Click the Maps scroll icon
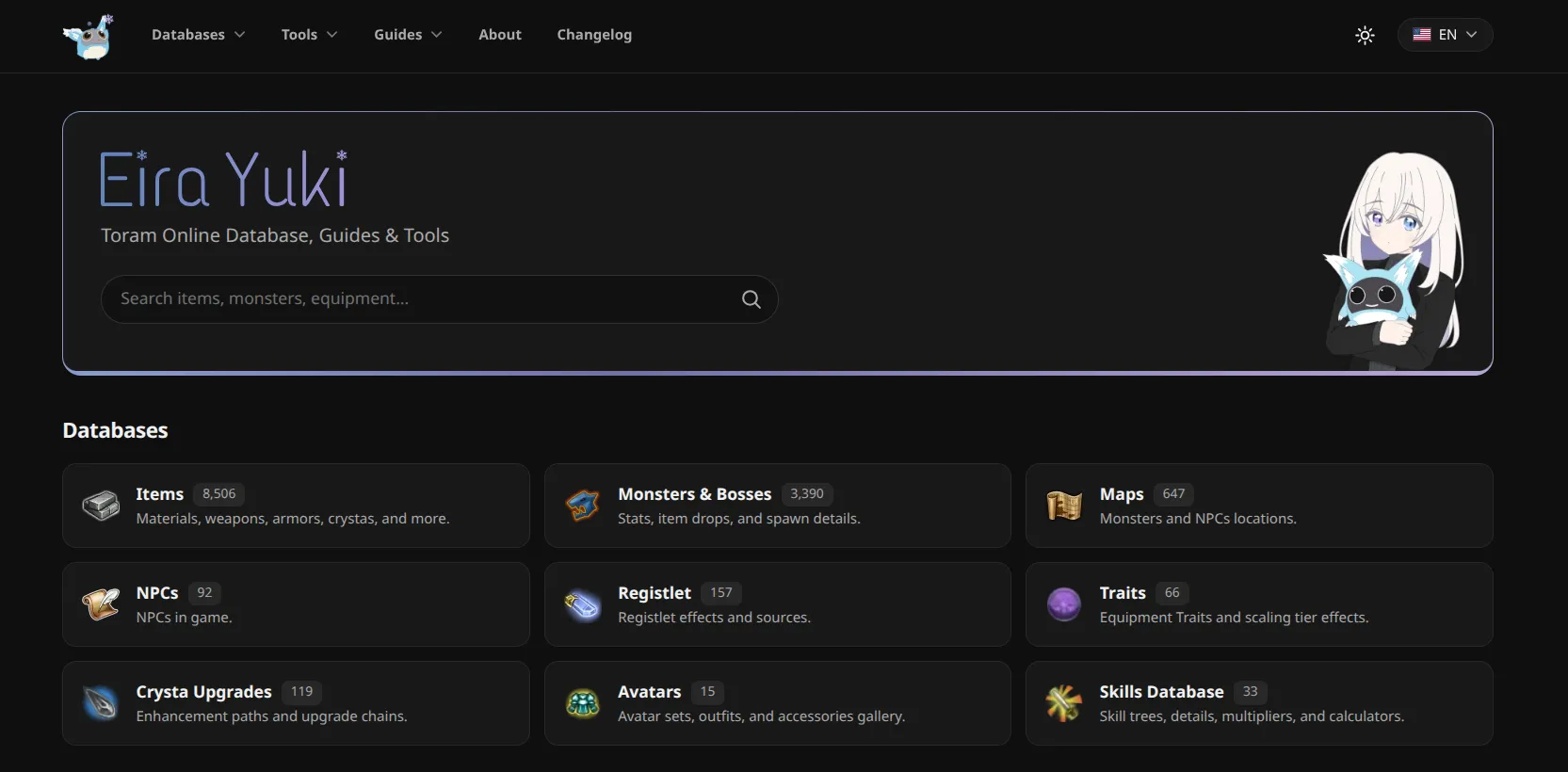1568x772 pixels. point(1064,506)
